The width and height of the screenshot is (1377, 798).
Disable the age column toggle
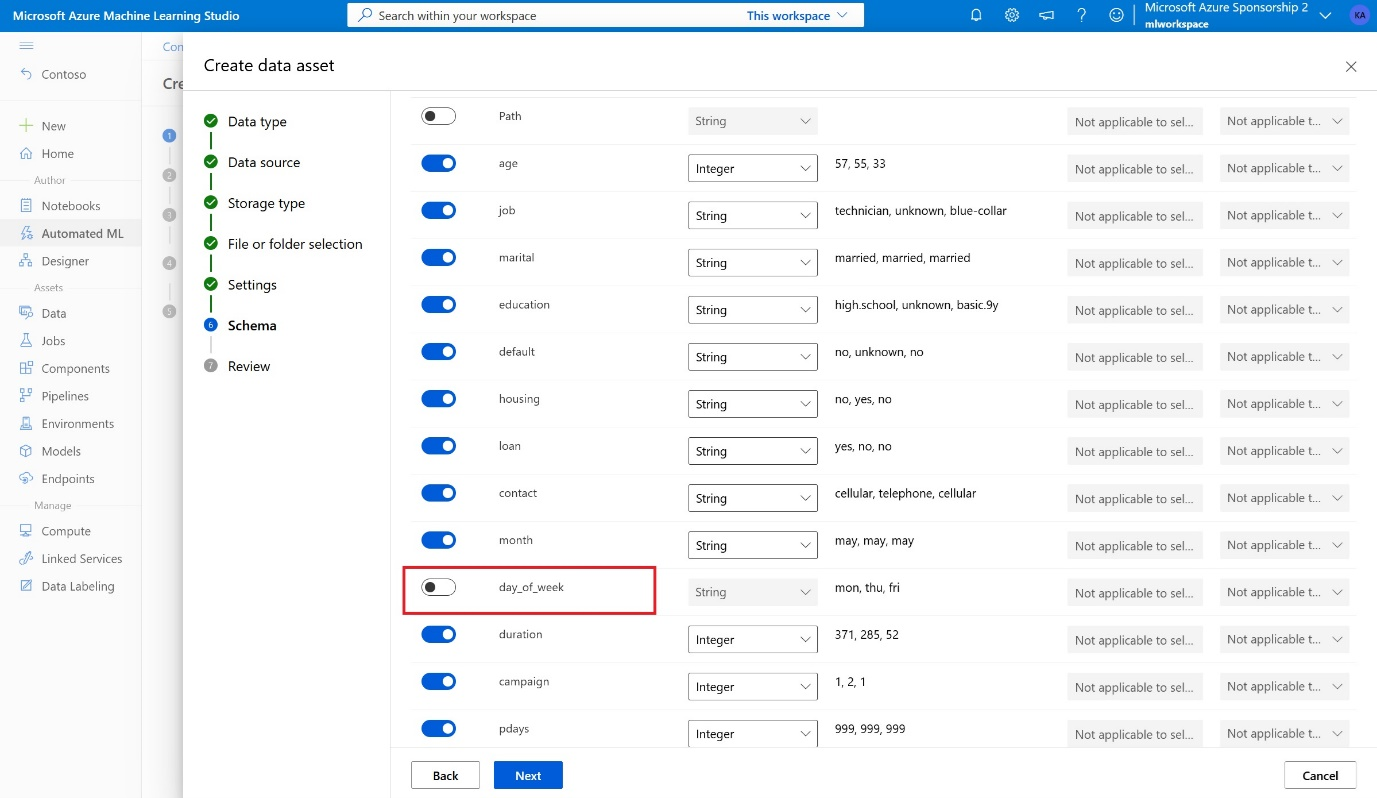pyautogui.click(x=438, y=163)
